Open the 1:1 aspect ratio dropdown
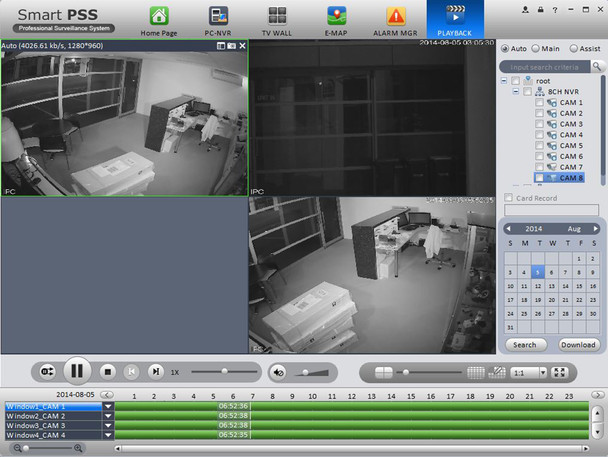The image size is (608, 457). [x=543, y=373]
